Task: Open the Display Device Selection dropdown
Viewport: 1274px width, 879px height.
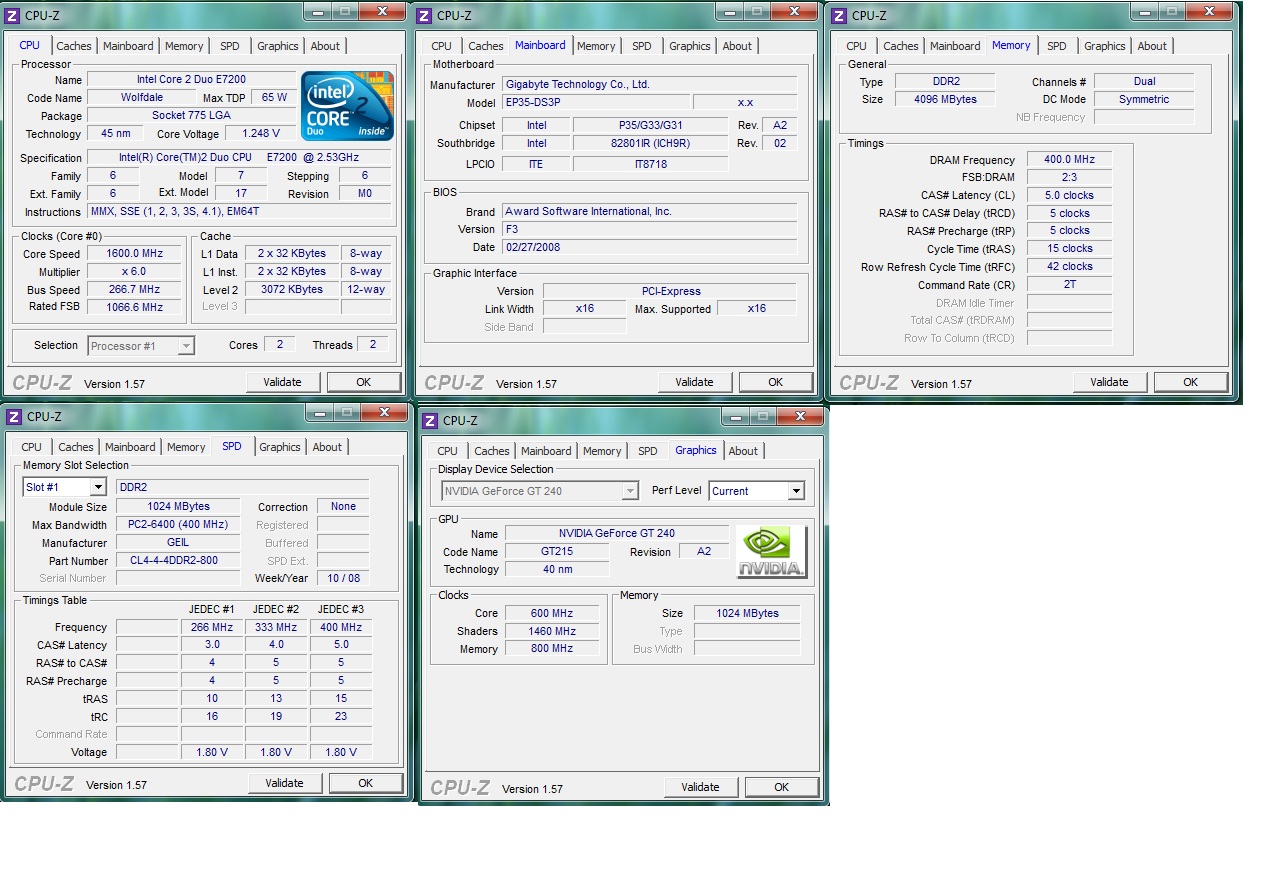Action: (629, 491)
